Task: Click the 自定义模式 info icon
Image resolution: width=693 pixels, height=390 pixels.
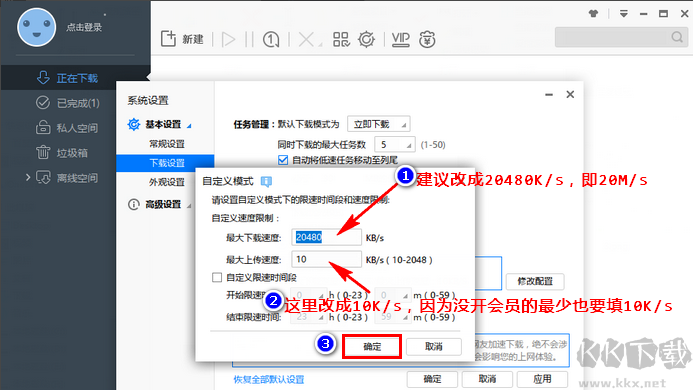Action: click(266, 181)
